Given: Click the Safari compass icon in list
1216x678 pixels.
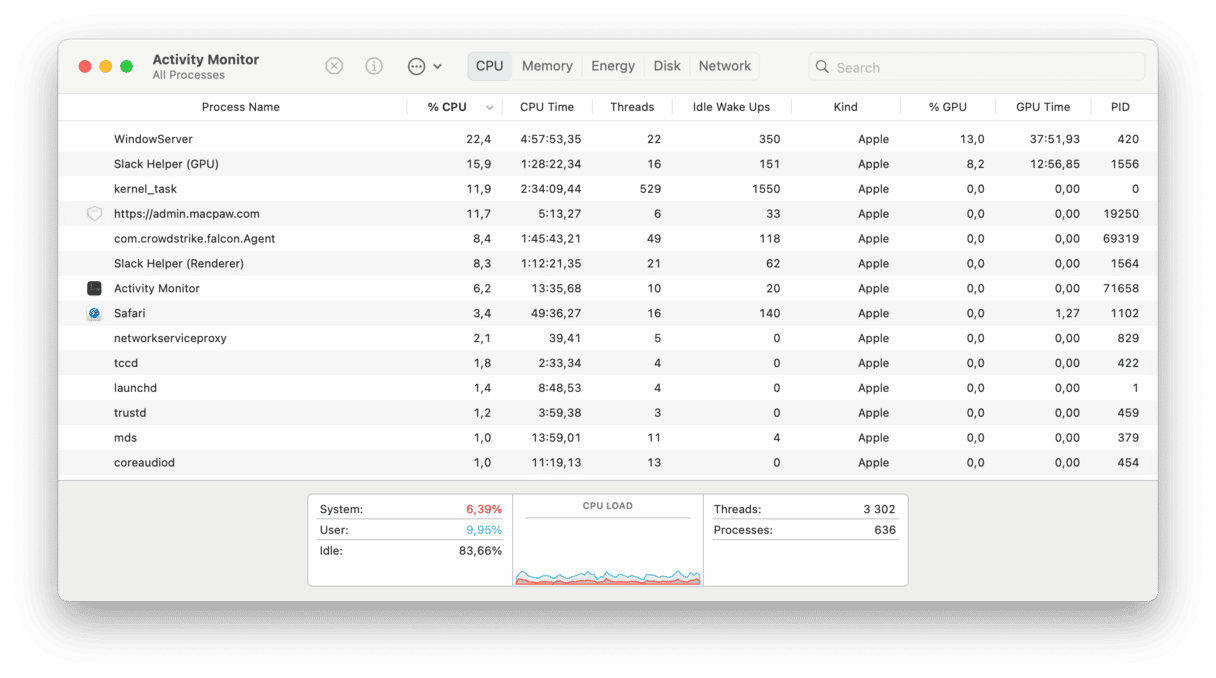Looking at the screenshot, I should 94,313.
